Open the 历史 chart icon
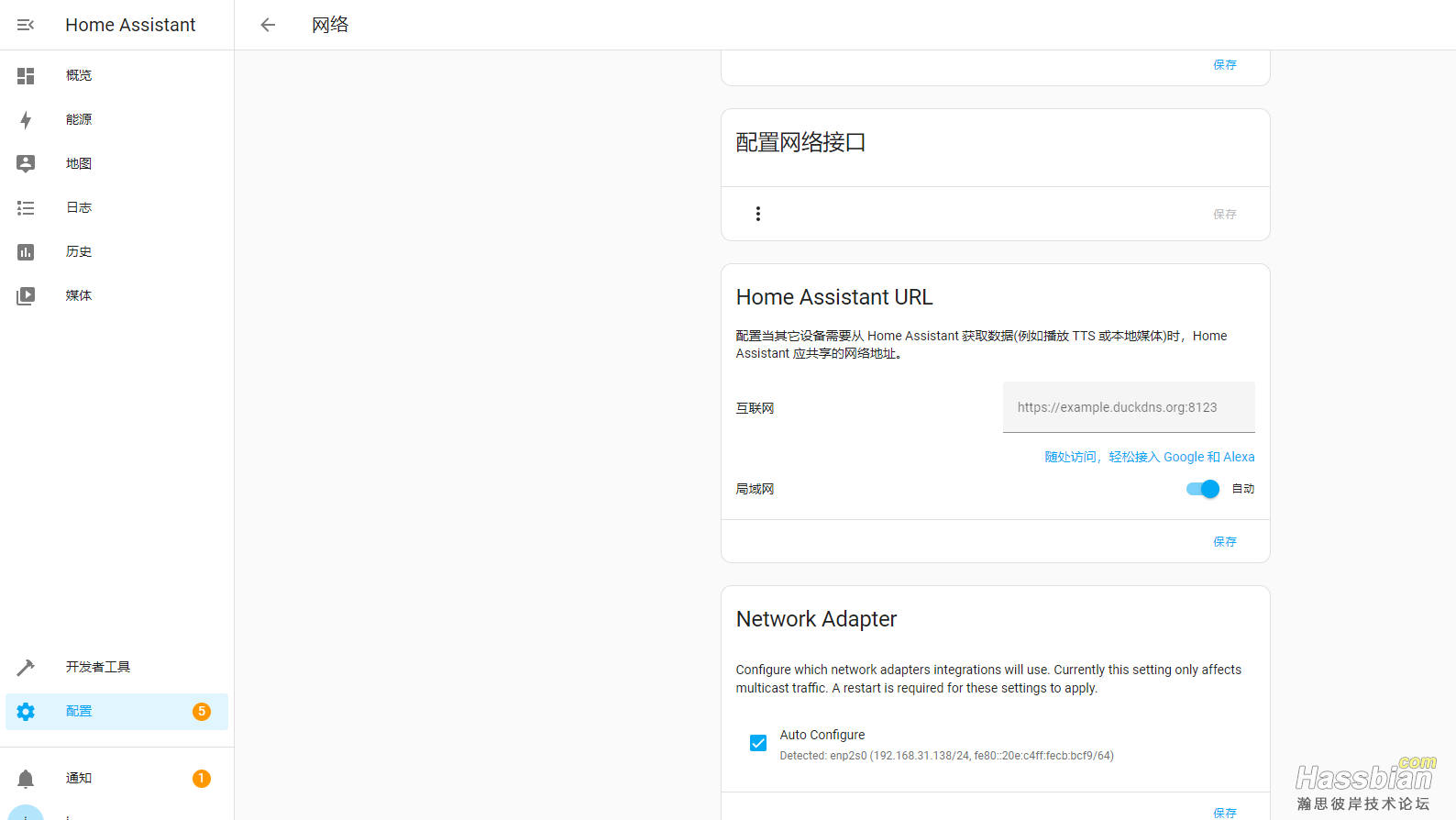Viewport: 1456px width, 820px height. pos(26,251)
